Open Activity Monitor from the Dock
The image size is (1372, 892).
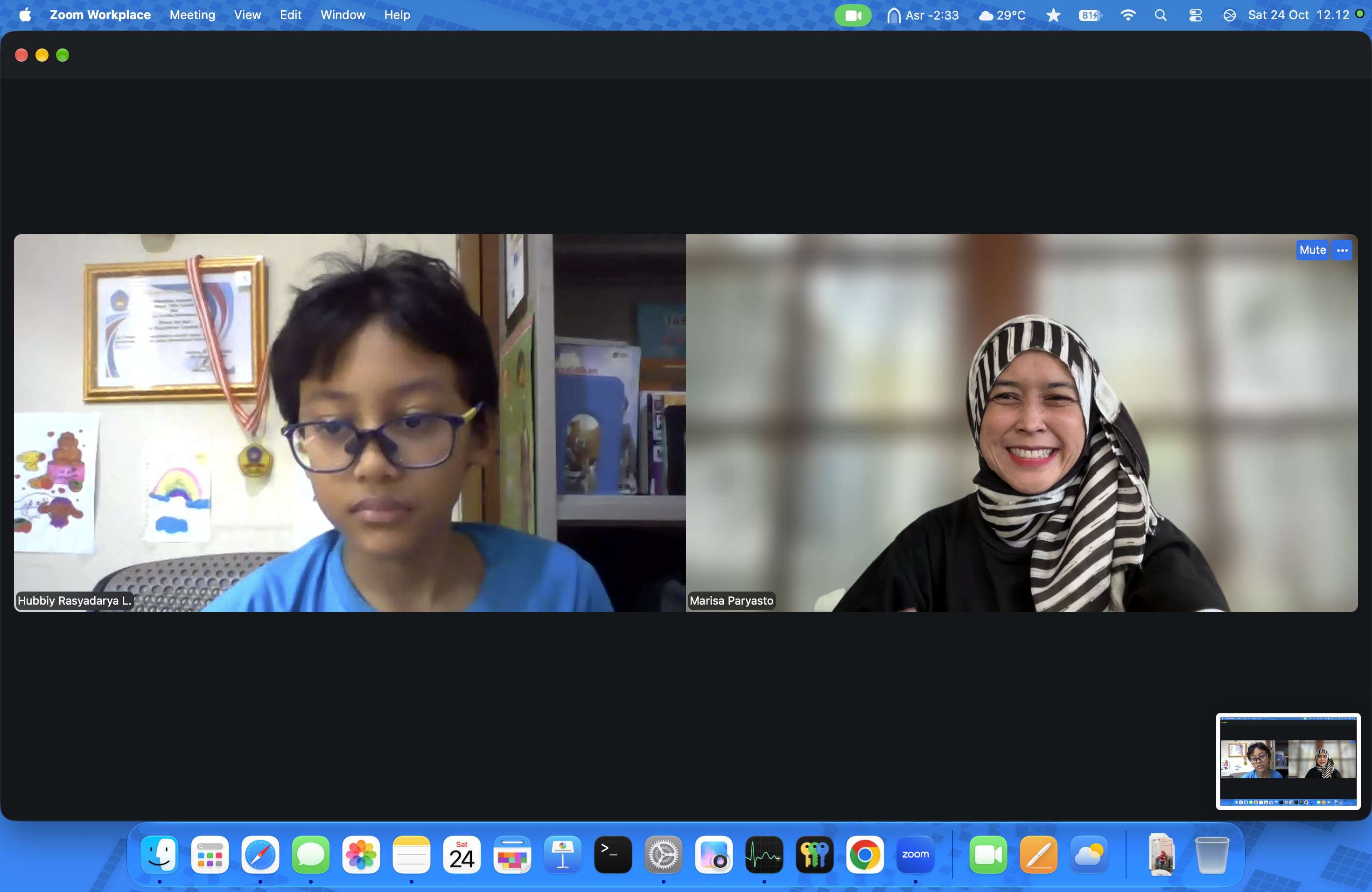pyautogui.click(x=764, y=855)
